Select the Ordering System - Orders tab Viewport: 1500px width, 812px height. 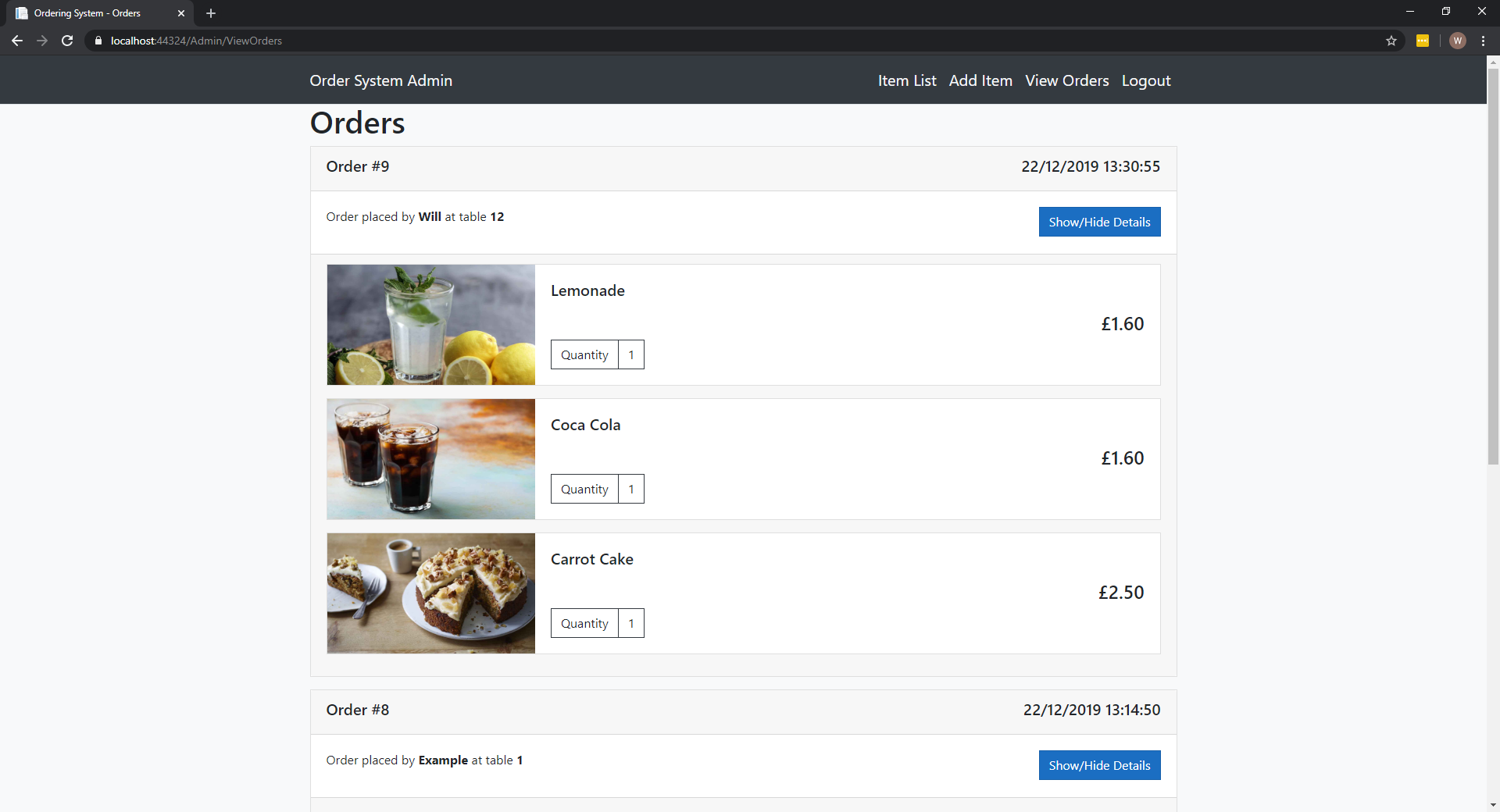point(99,13)
